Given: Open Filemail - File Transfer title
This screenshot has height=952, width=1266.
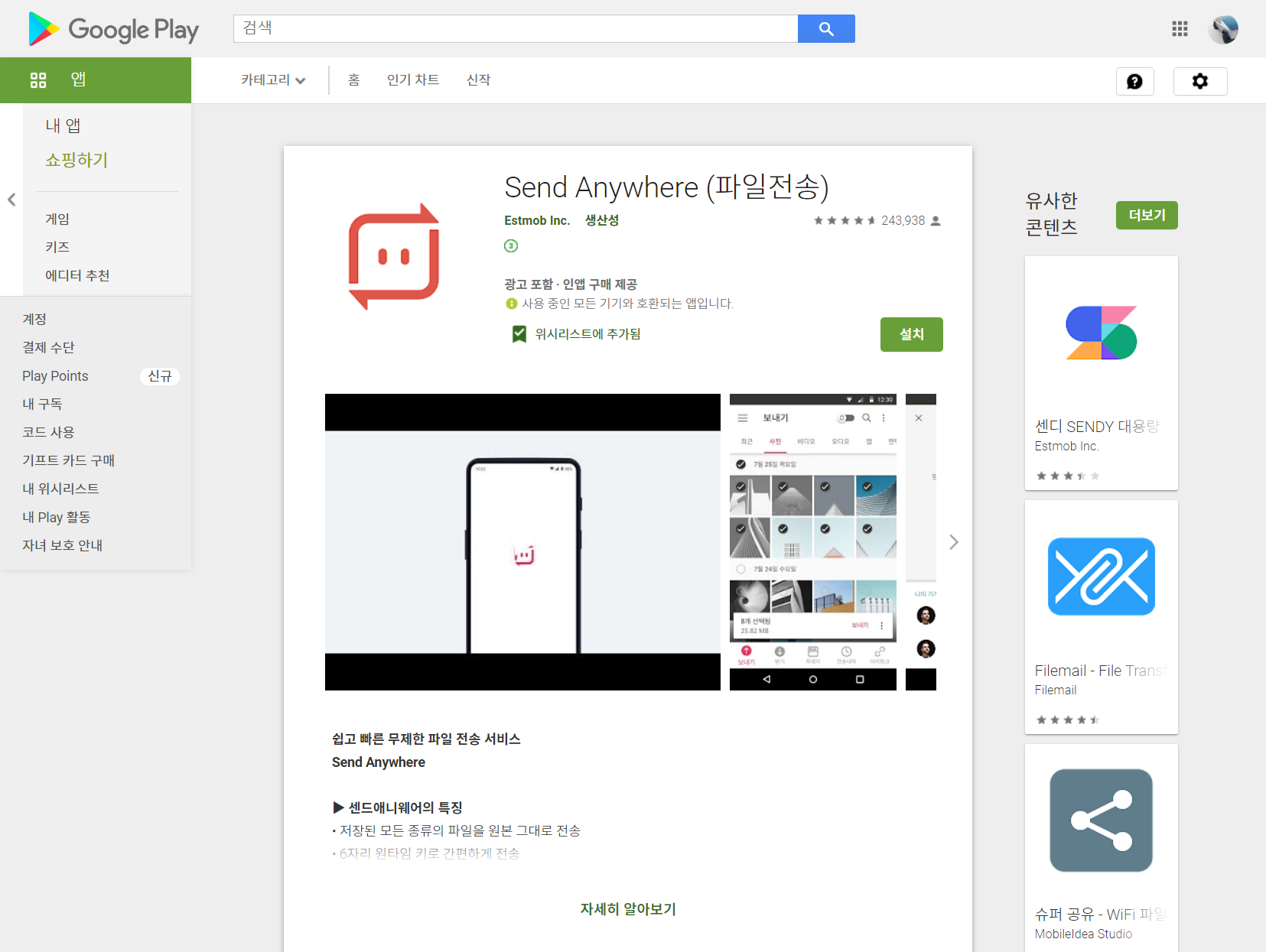Looking at the screenshot, I should click(x=1099, y=671).
